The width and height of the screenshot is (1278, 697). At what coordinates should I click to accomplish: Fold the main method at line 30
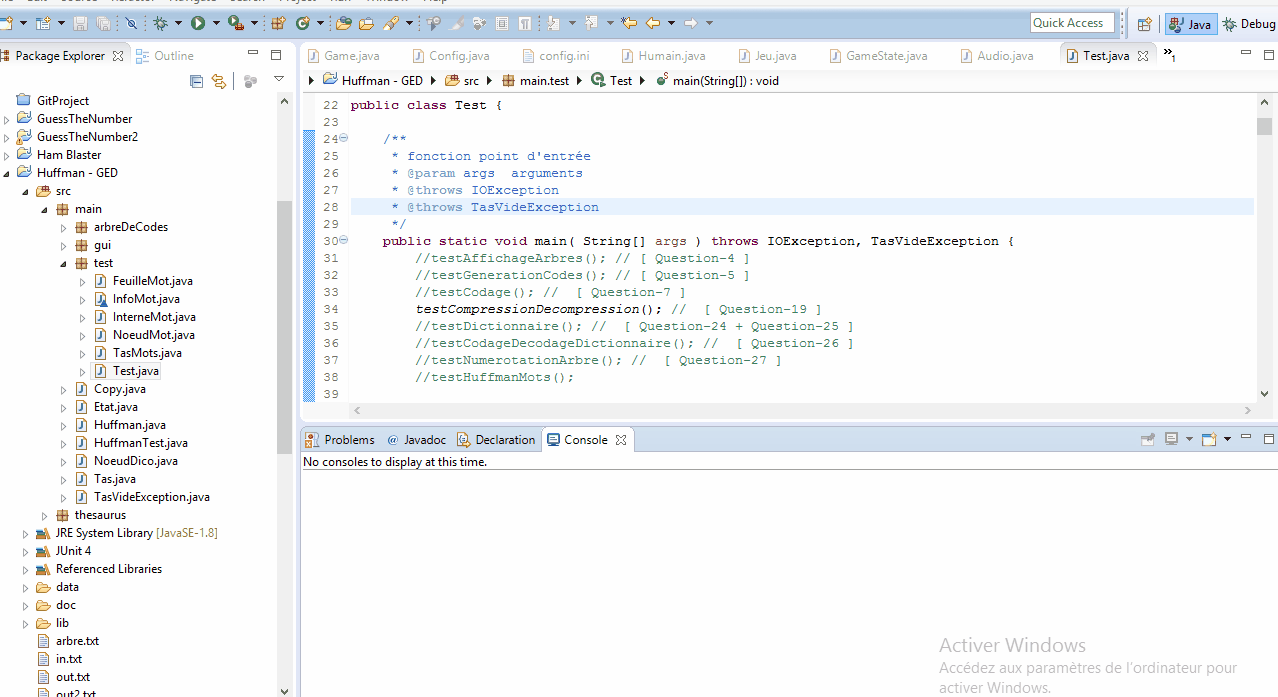[x=343, y=240]
